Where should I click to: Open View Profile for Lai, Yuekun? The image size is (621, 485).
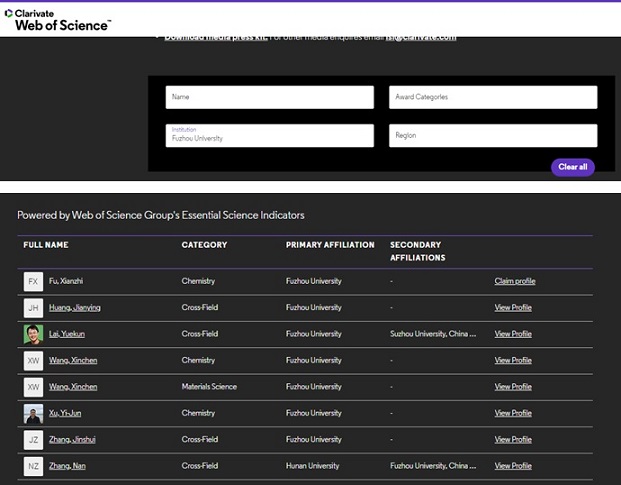click(513, 334)
